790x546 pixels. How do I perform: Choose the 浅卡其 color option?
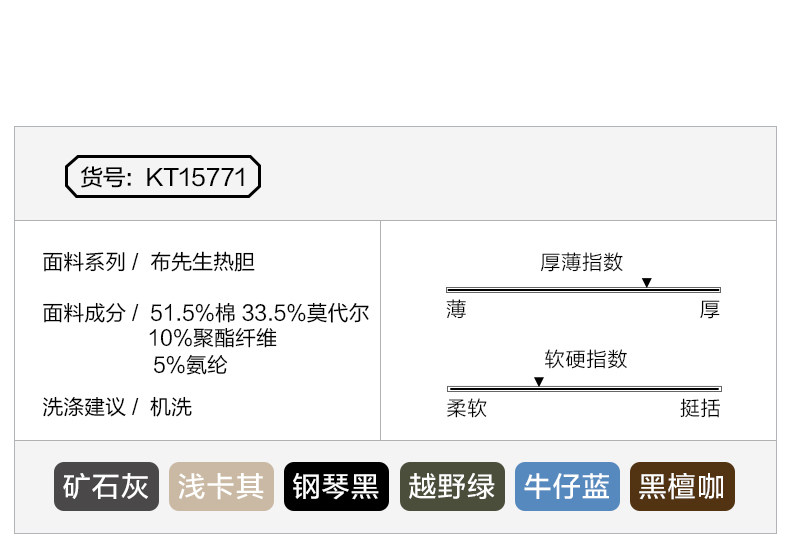tap(221, 487)
